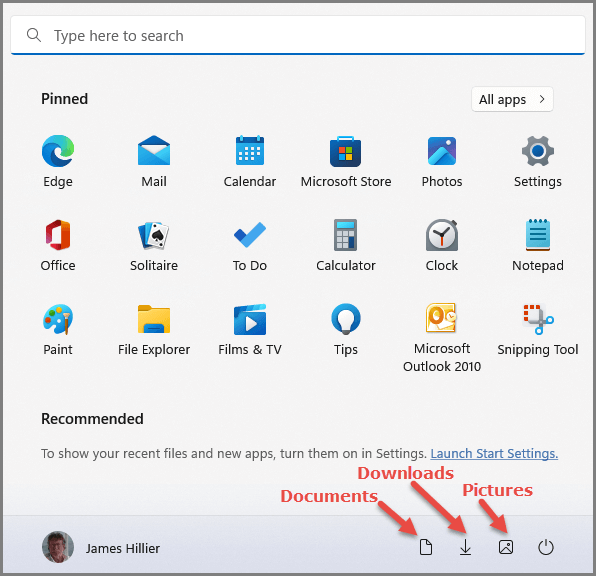Click the Type here to search box
The height and width of the screenshot is (576, 596).
(x=298, y=35)
